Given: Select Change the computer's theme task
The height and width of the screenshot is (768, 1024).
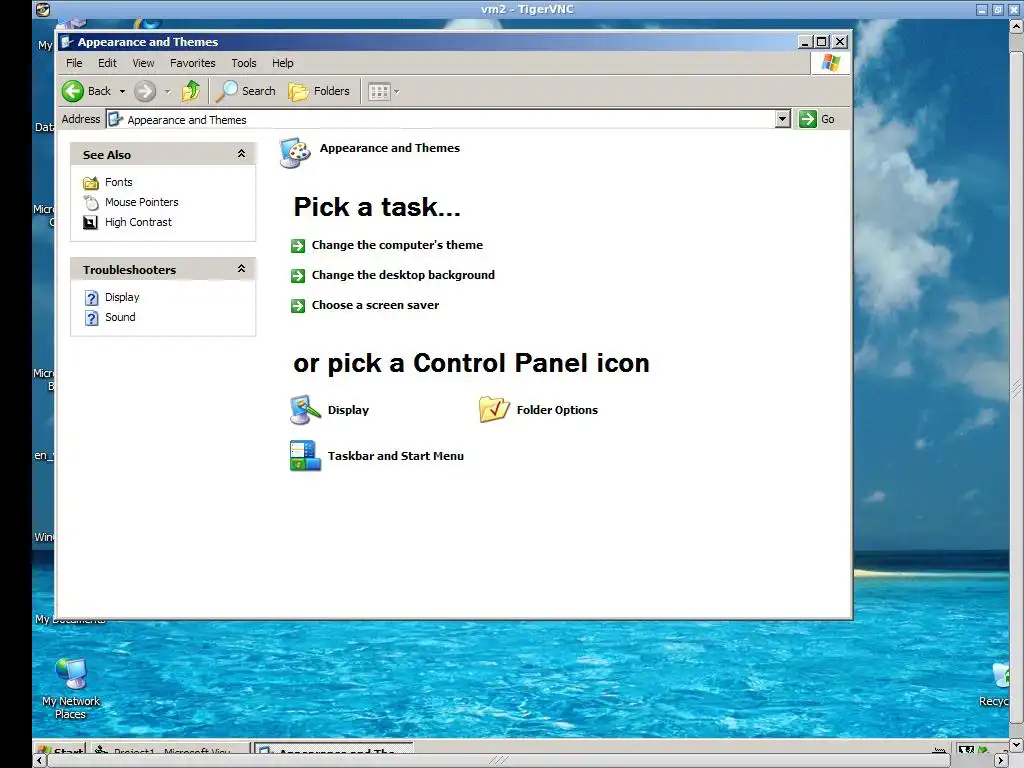Looking at the screenshot, I should pos(397,245).
